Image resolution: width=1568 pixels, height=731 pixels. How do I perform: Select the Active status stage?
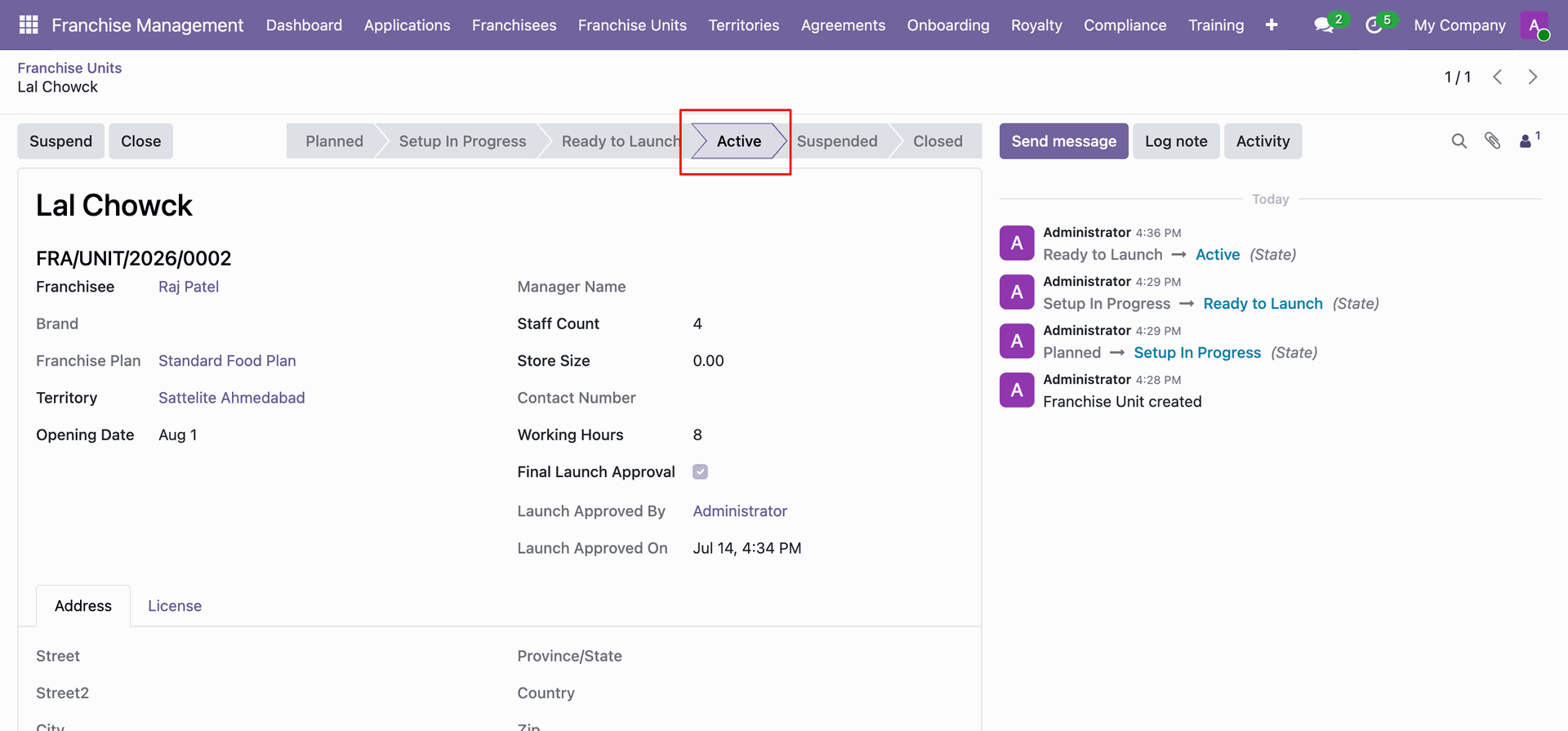coord(738,141)
